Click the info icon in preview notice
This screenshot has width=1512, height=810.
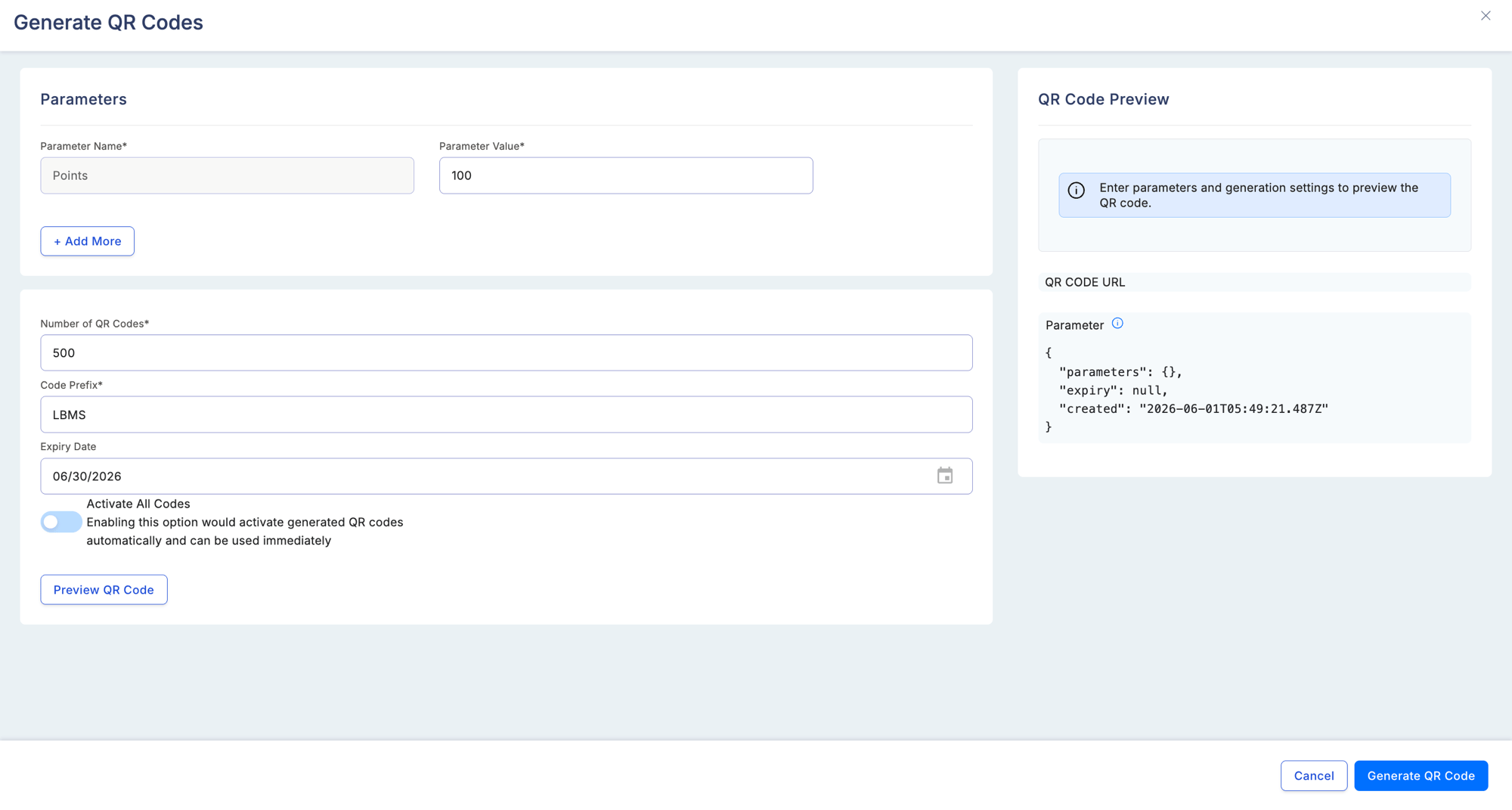(1077, 191)
